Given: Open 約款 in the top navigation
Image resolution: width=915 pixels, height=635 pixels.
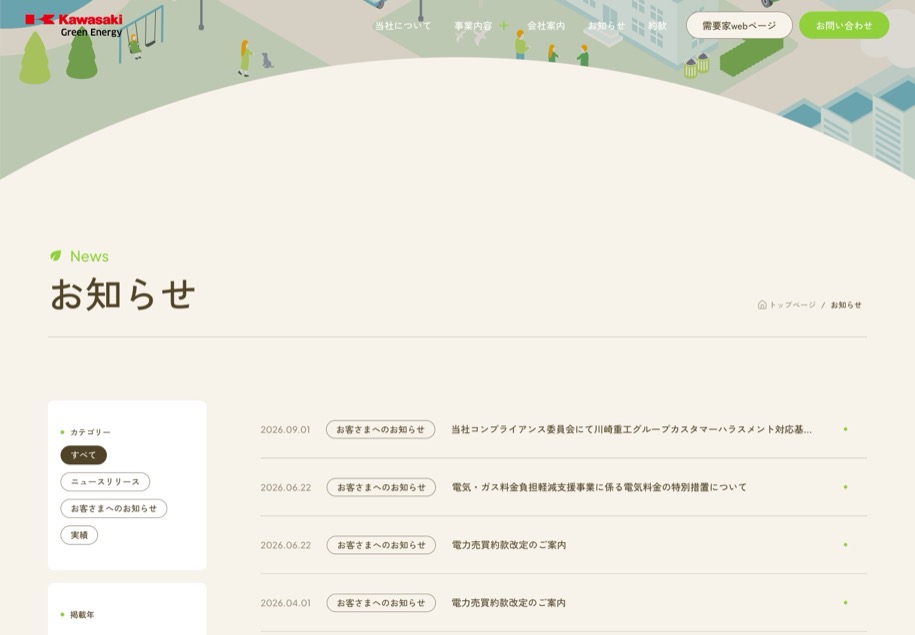Looking at the screenshot, I should point(657,26).
